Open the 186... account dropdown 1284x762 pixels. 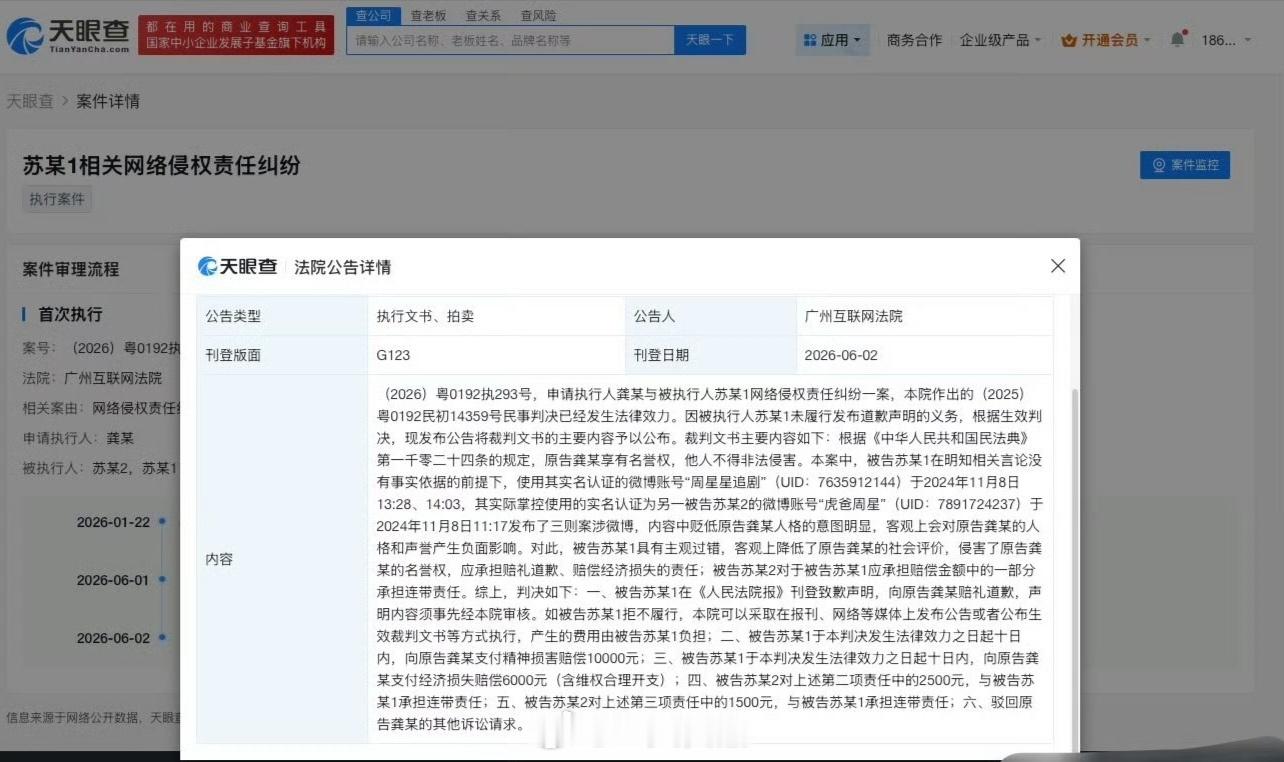[1225, 40]
